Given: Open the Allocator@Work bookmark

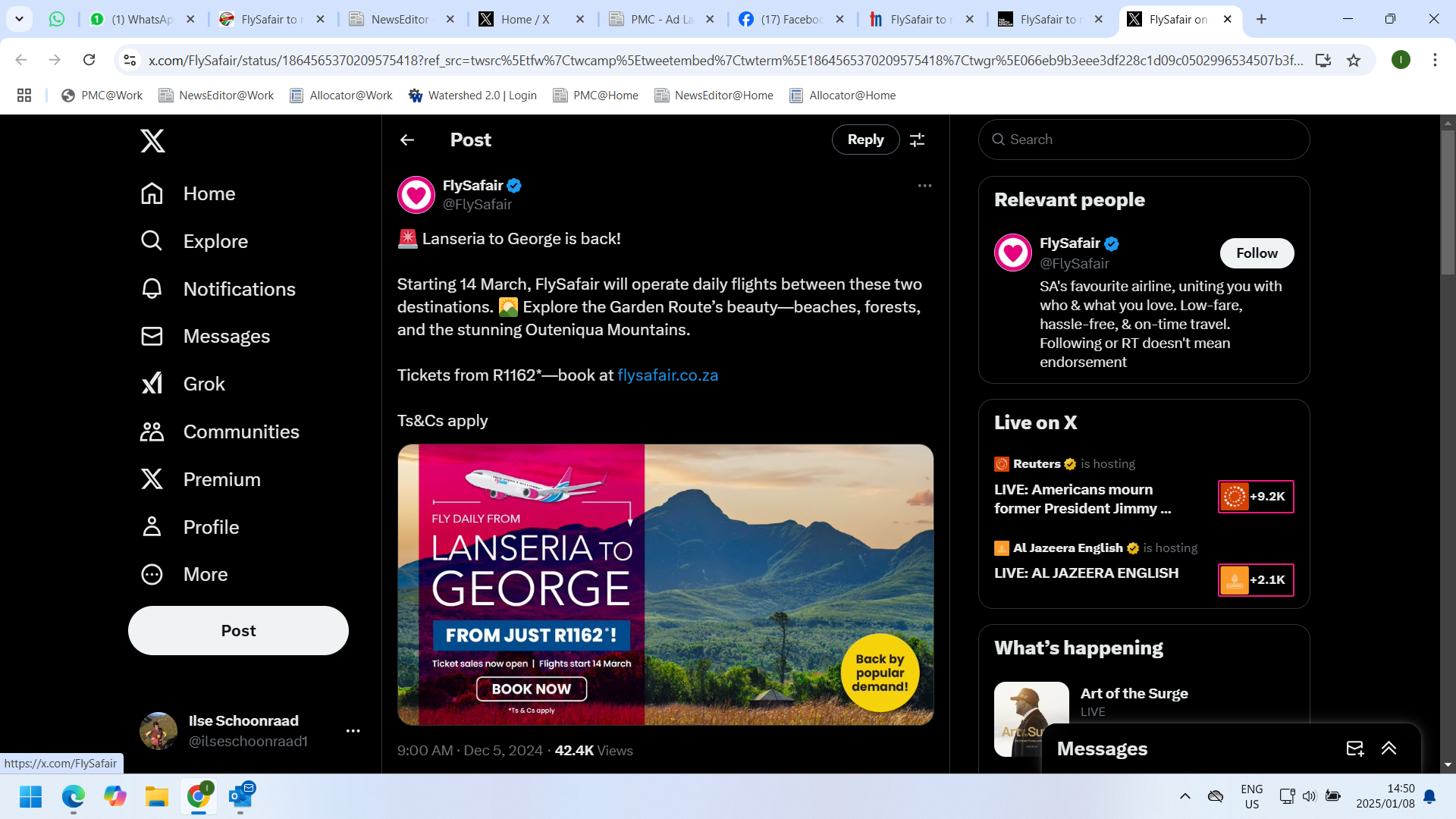Looking at the screenshot, I should click(x=341, y=96).
